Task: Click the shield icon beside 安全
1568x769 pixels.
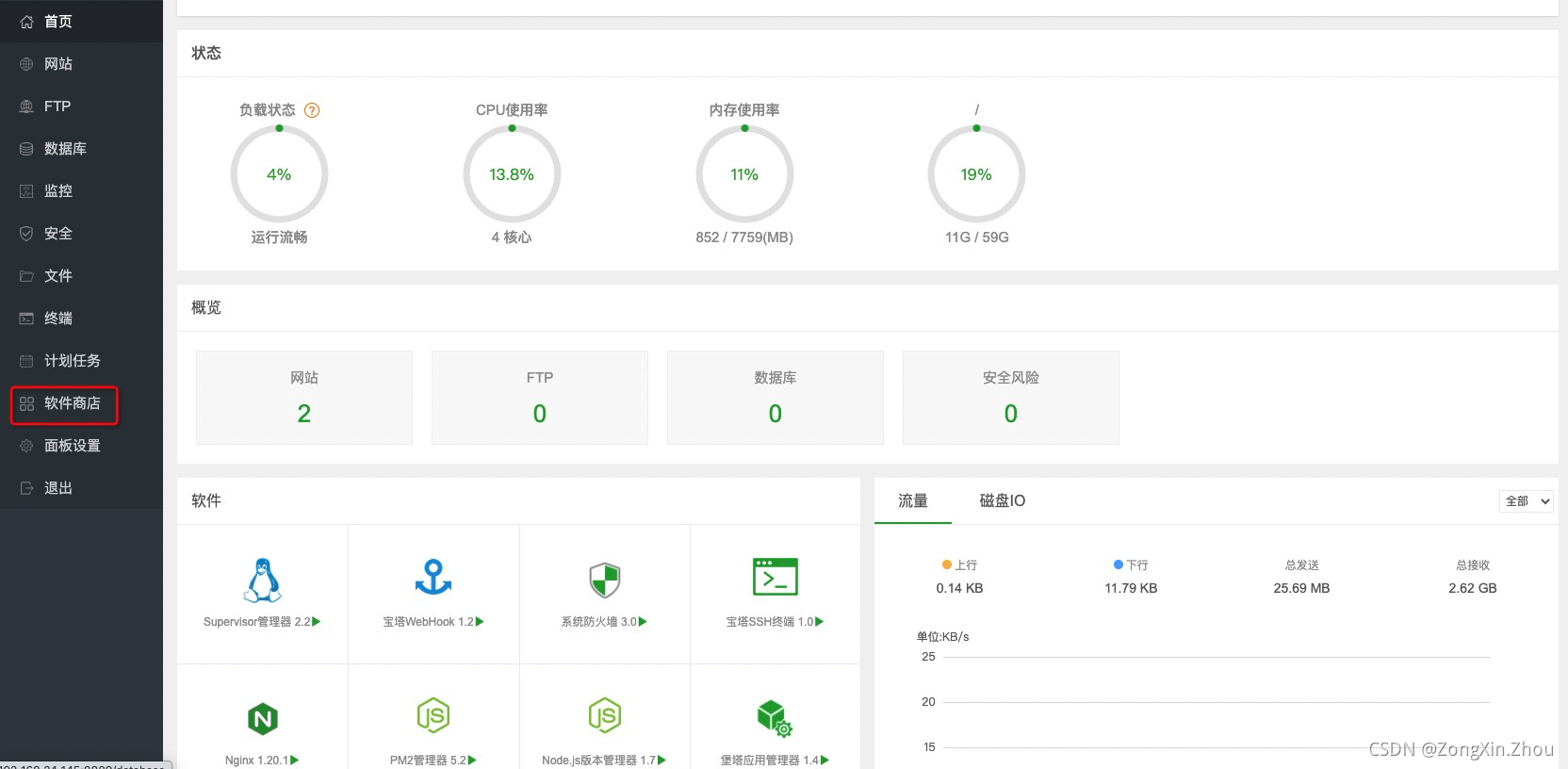Action: click(x=26, y=234)
